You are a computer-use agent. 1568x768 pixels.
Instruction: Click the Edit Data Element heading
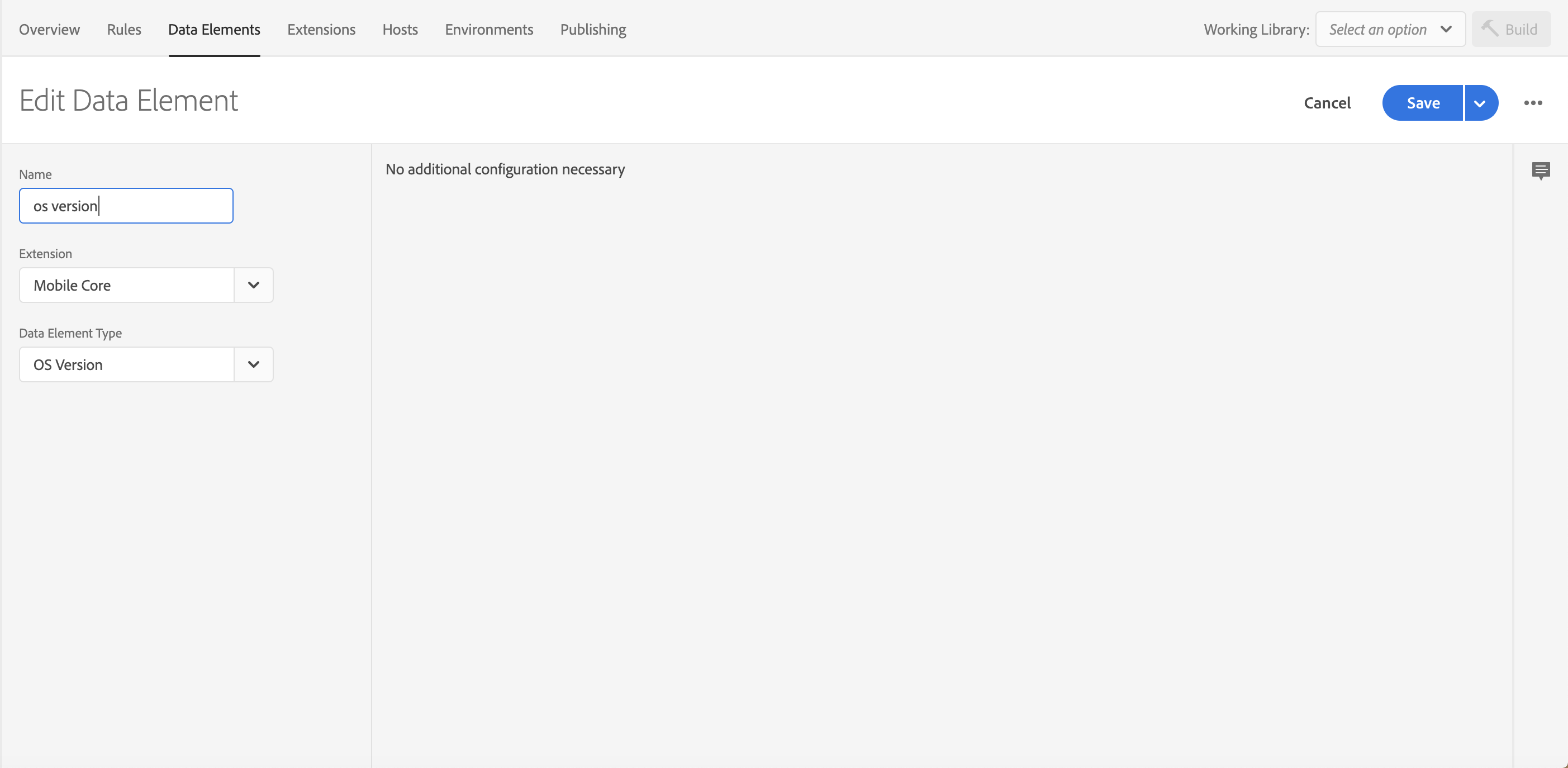[x=129, y=101]
